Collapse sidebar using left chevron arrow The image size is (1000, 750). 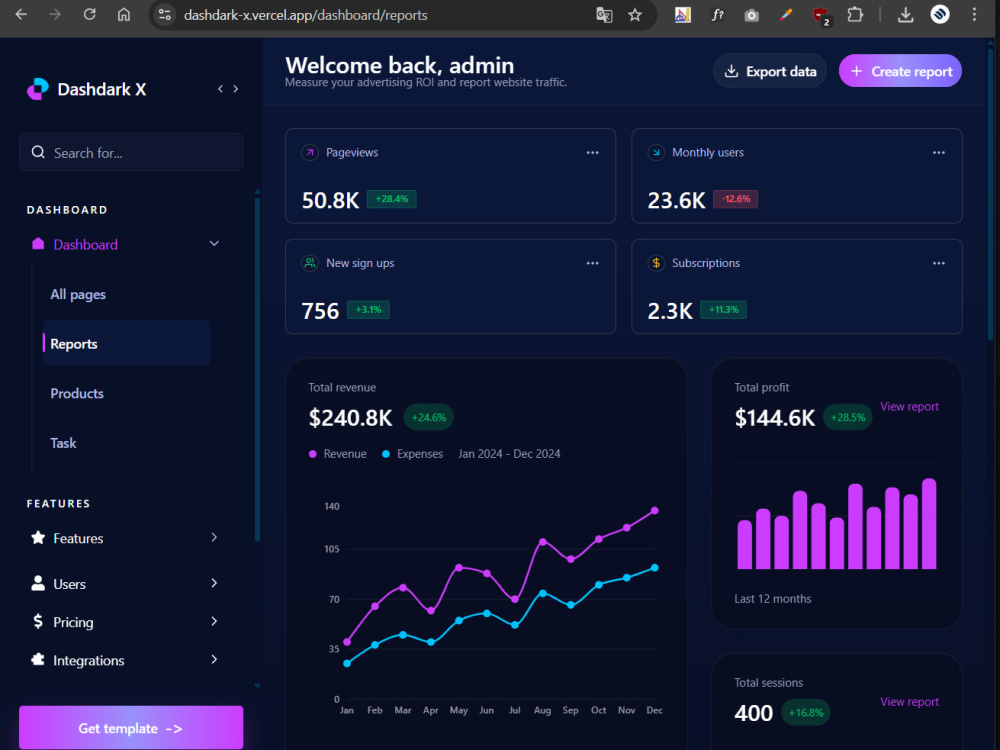[x=220, y=89]
